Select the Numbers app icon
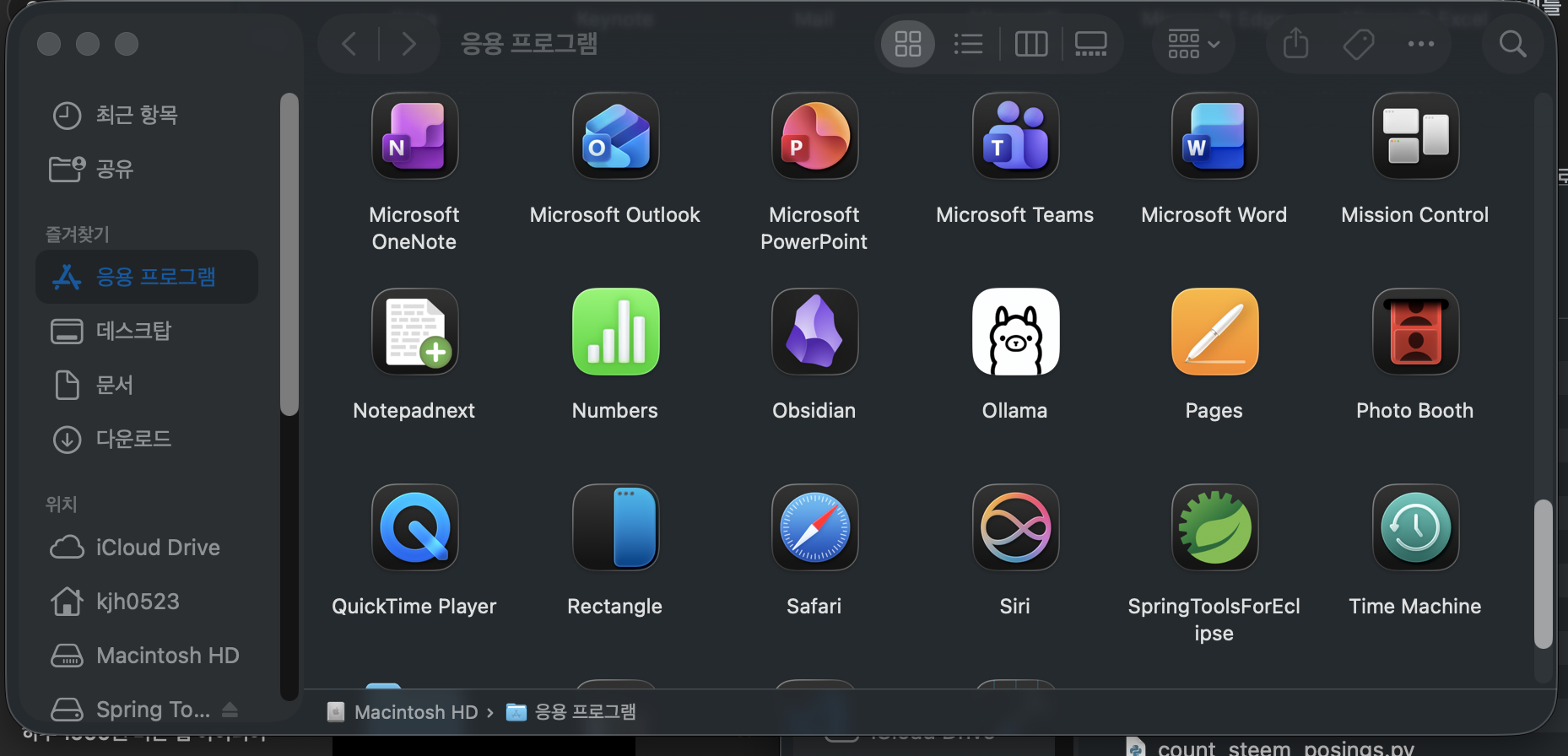 click(615, 332)
